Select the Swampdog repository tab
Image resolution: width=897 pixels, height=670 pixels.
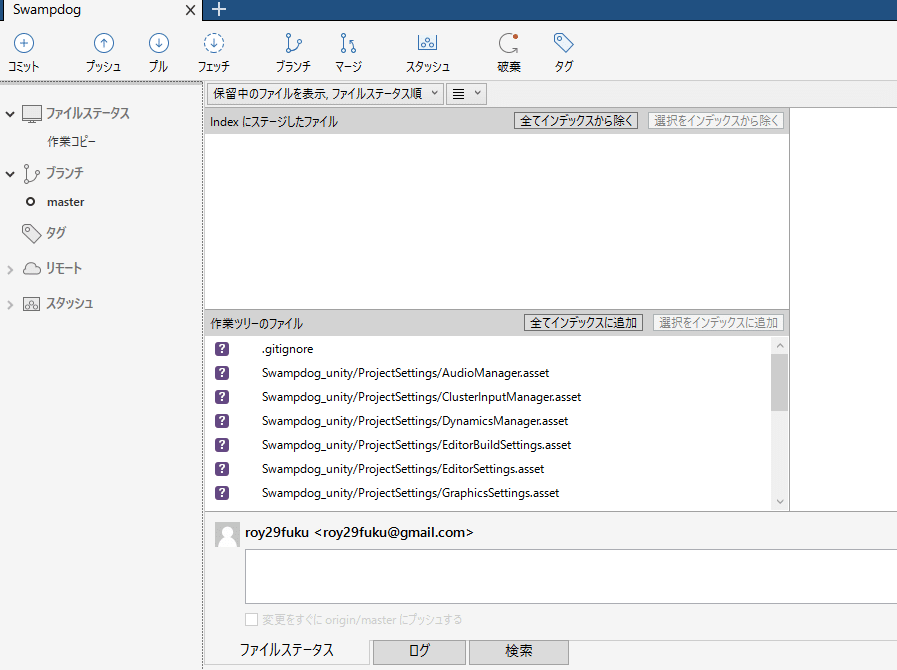pyautogui.click(x=101, y=10)
